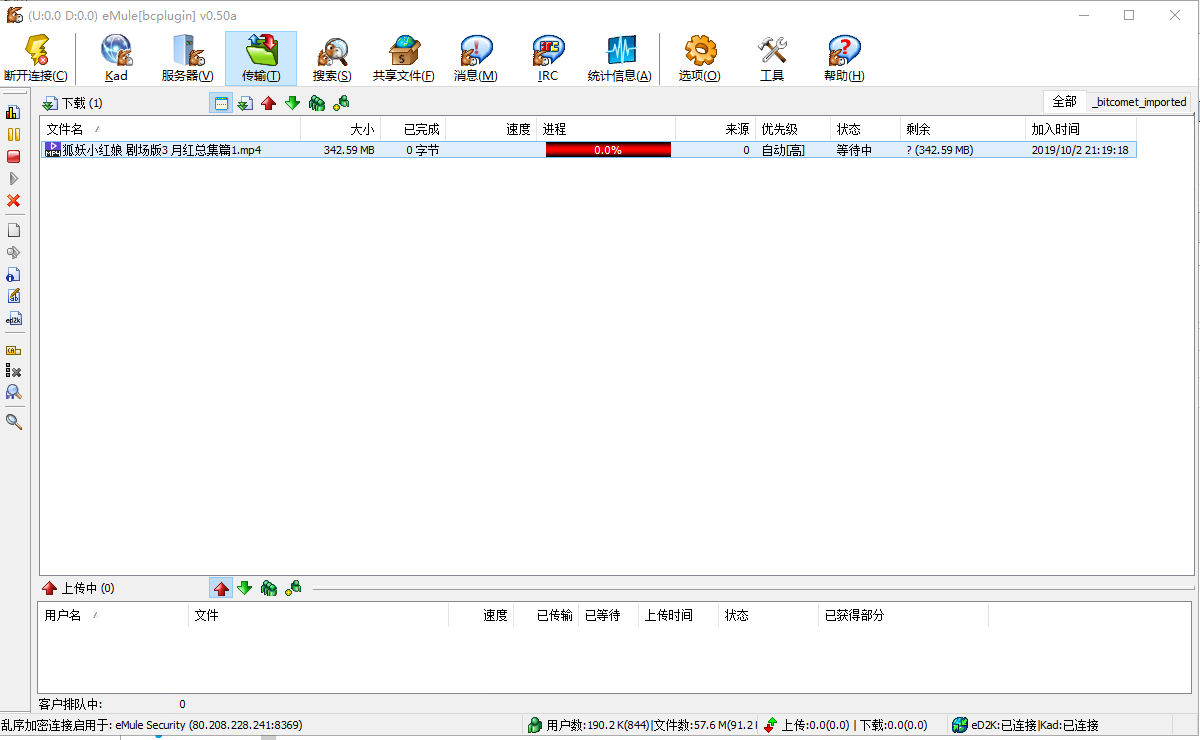Toggle the green downloading-list arrow in lower pane

click(x=244, y=589)
